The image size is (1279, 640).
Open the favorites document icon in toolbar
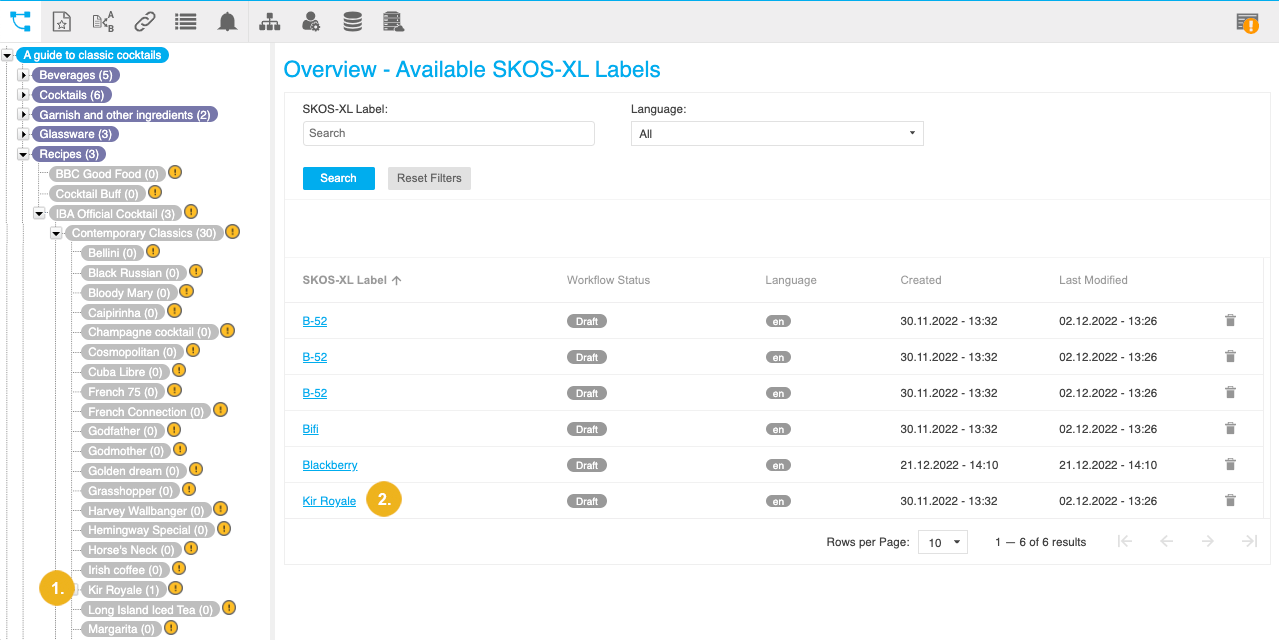[x=61, y=20]
